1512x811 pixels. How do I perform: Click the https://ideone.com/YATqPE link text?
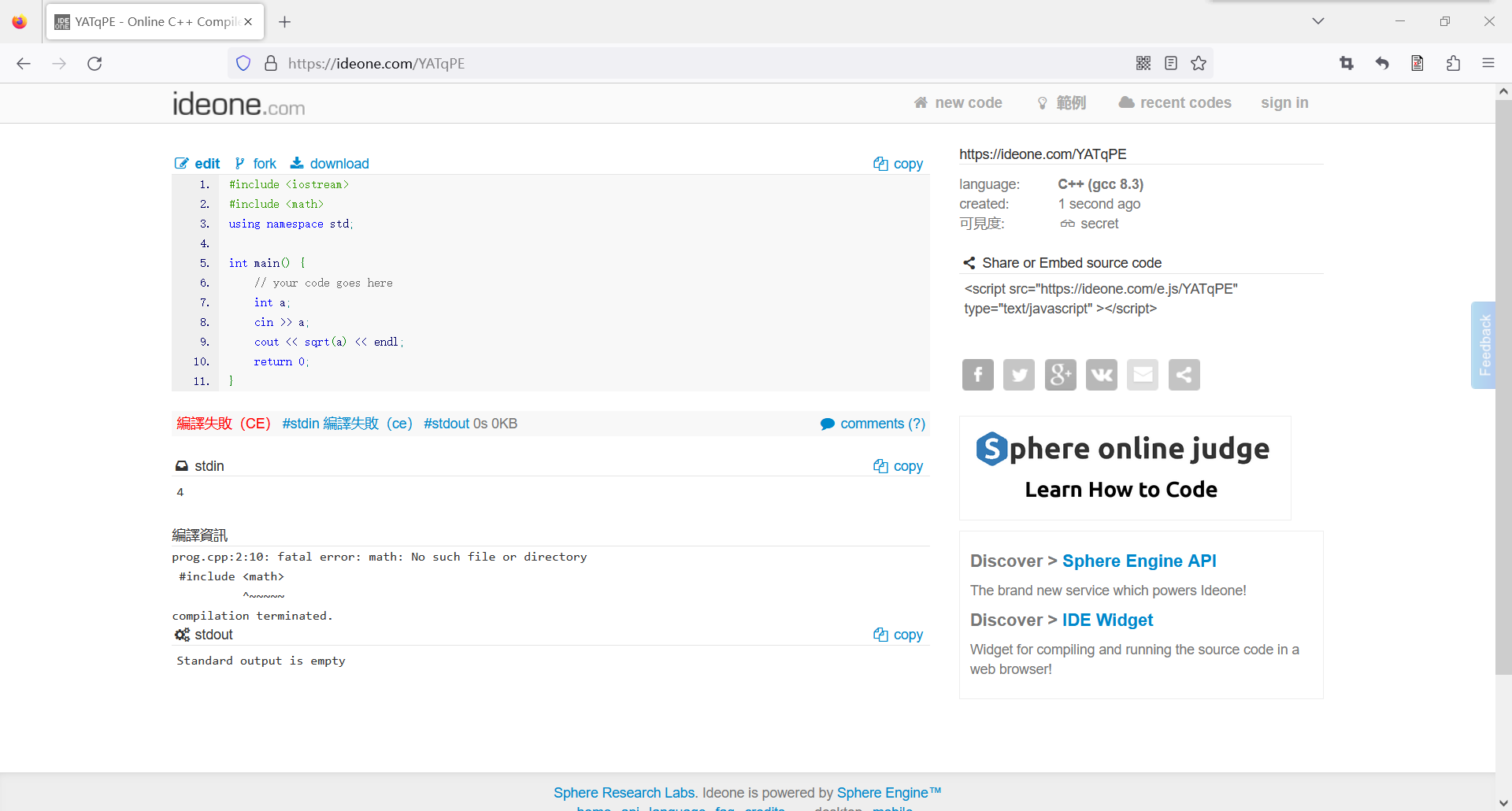[1043, 154]
